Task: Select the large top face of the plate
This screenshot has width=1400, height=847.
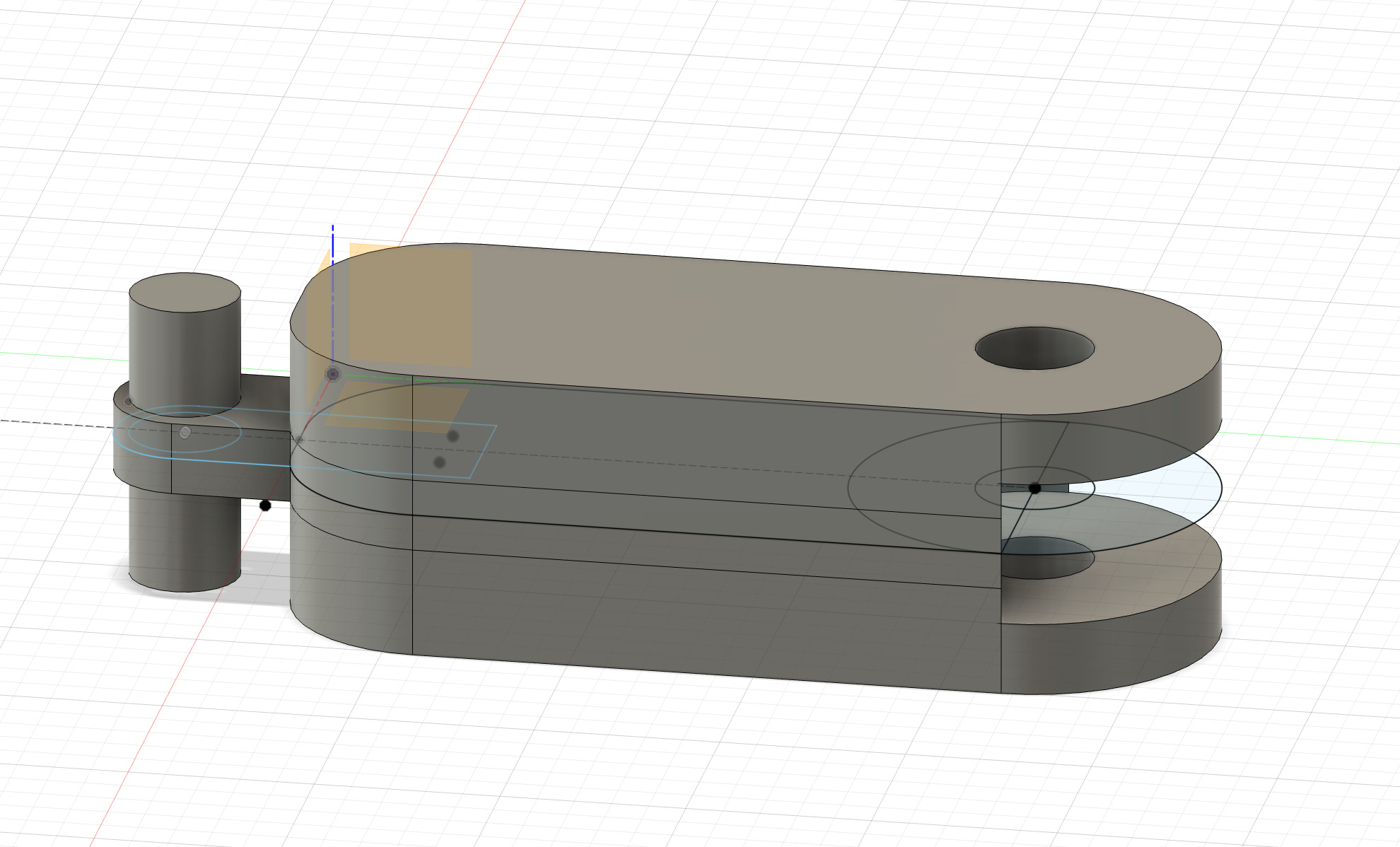Action: (x=707, y=325)
